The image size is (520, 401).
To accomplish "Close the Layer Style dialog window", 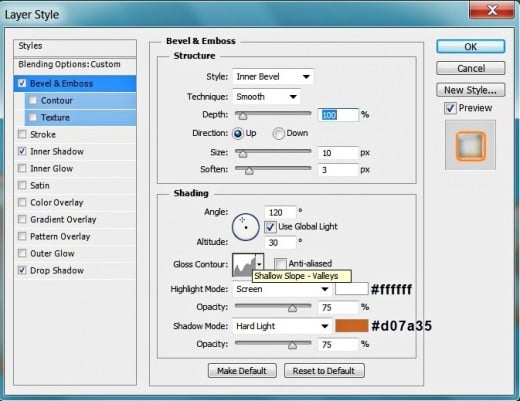I will coord(492,10).
